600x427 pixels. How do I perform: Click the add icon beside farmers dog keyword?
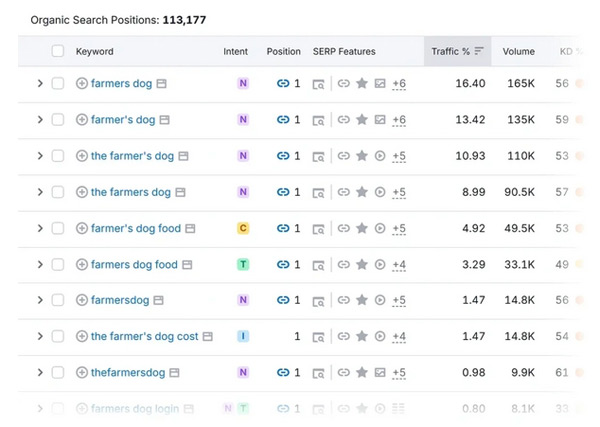(82, 83)
